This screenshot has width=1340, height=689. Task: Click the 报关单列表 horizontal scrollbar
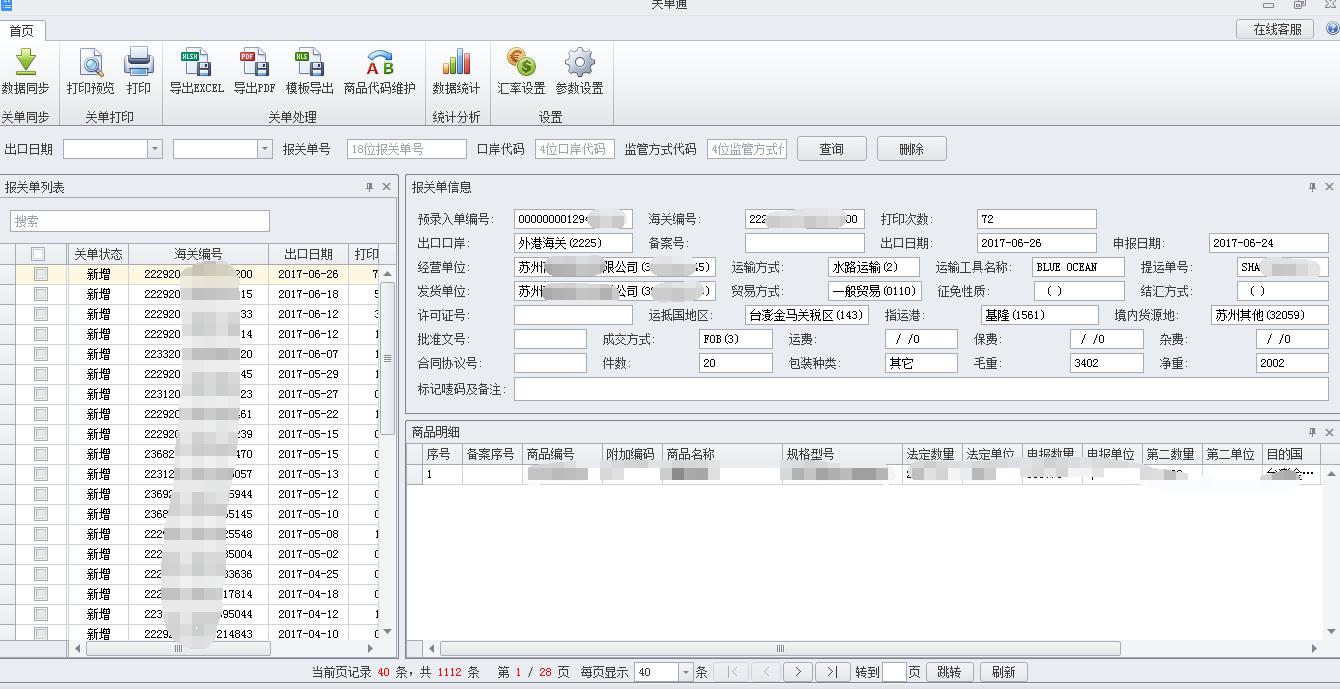pyautogui.click(x=179, y=649)
